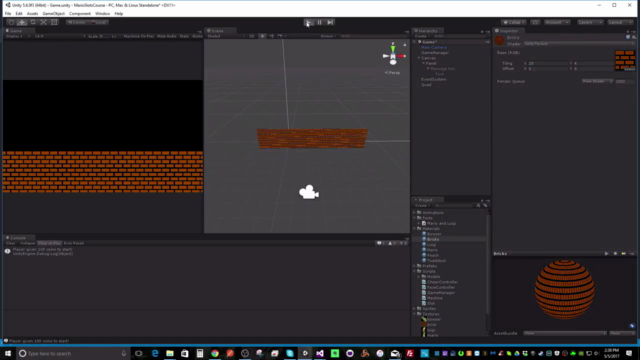Open the Layout dropdown
This screenshot has height=360, width=640.
[620, 22]
